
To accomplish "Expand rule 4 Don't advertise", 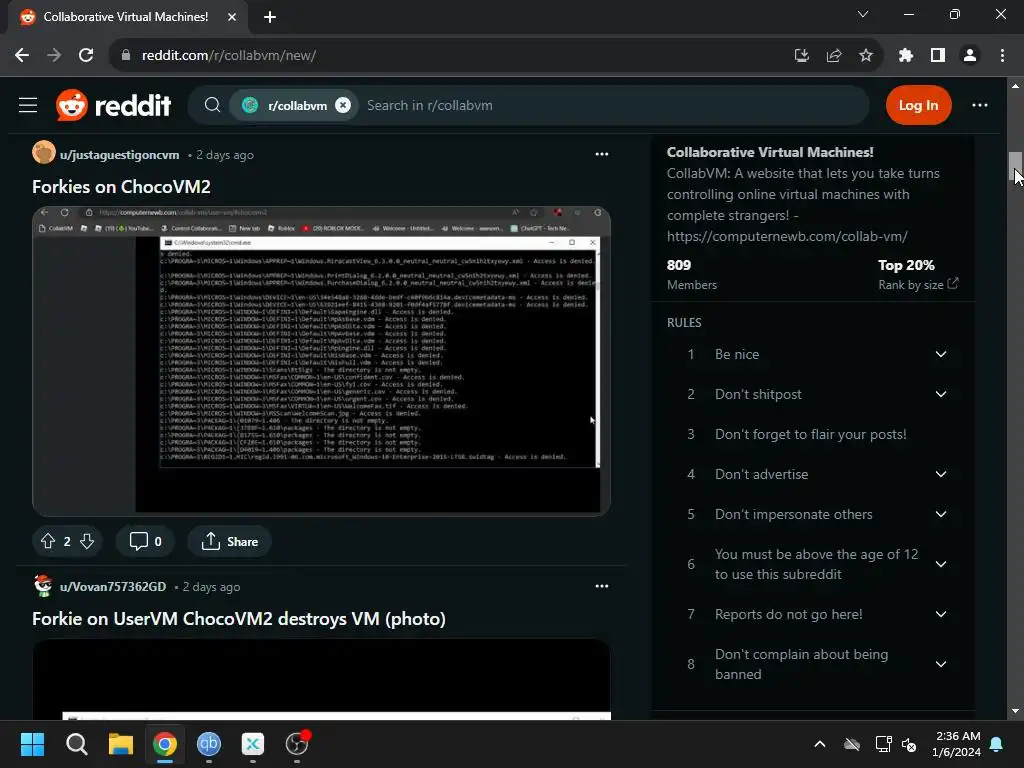I will (x=940, y=474).
